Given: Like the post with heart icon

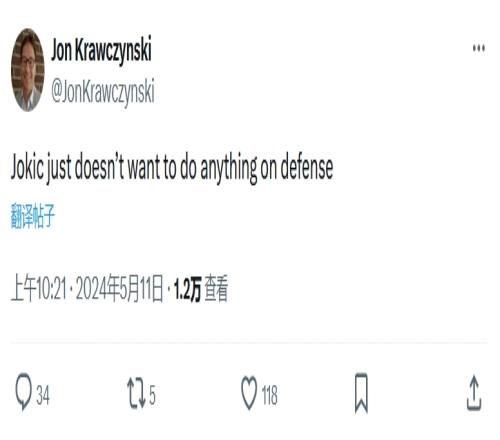Looking at the screenshot, I should click(249, 392).
